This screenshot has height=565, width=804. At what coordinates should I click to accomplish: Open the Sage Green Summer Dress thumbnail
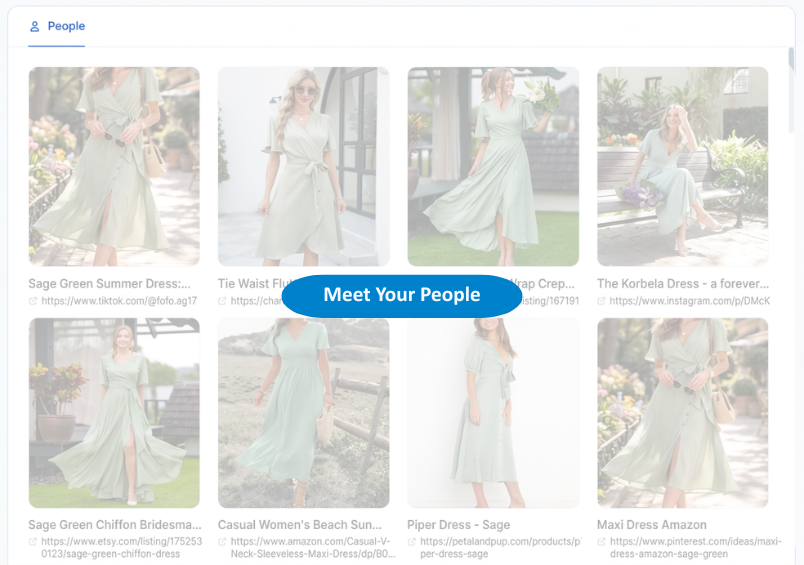[114, 166]
